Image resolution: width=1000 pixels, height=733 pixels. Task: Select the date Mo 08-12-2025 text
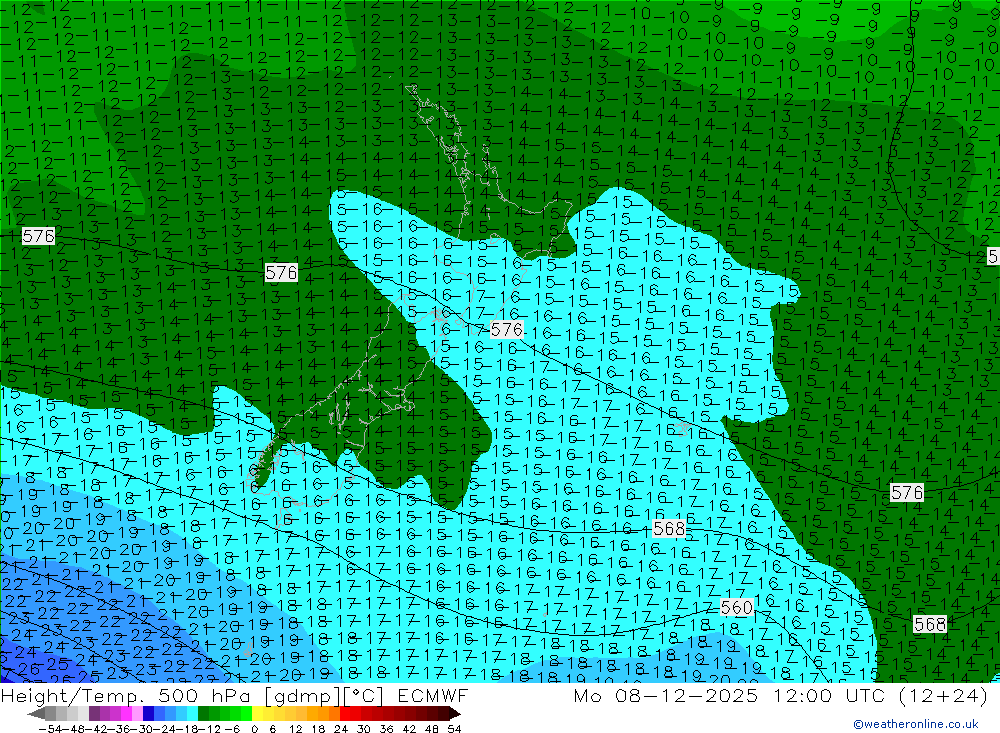(x=660, y=696)
